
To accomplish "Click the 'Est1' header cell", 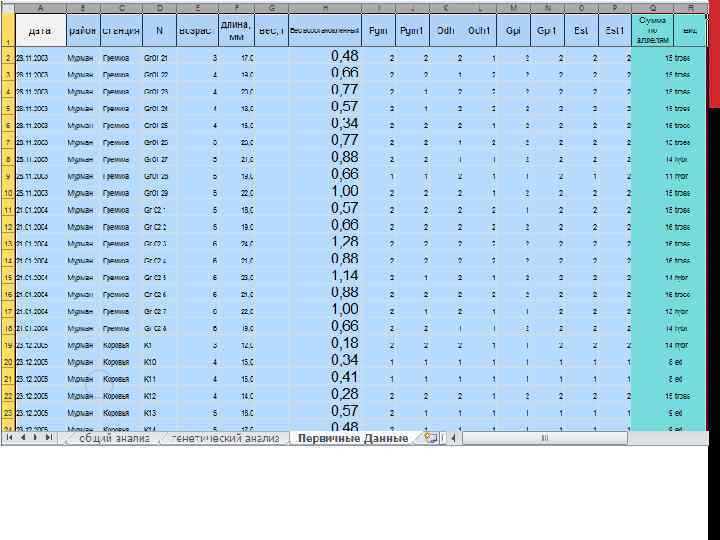I will (615, 30).
